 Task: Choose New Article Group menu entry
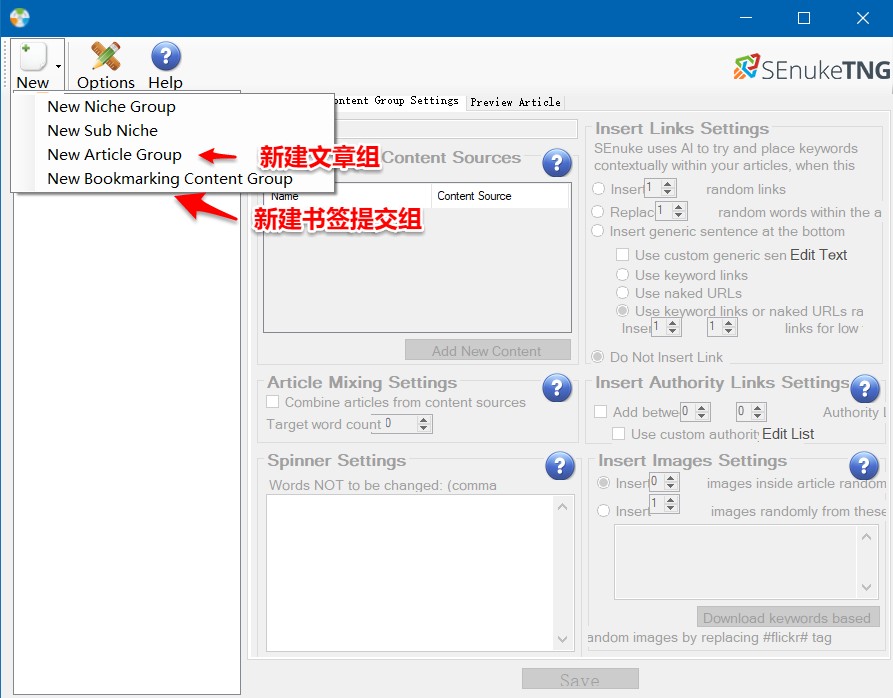(x=114, y=154)
